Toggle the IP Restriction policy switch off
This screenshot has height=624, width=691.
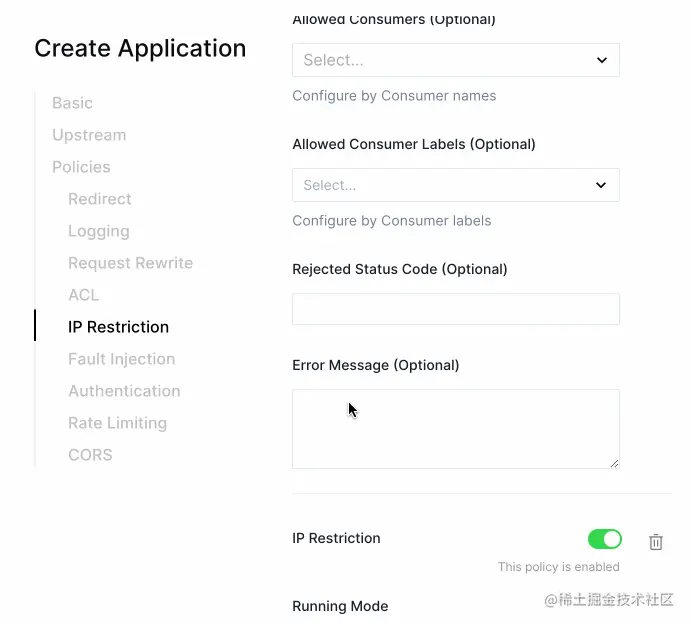point(604,540)
